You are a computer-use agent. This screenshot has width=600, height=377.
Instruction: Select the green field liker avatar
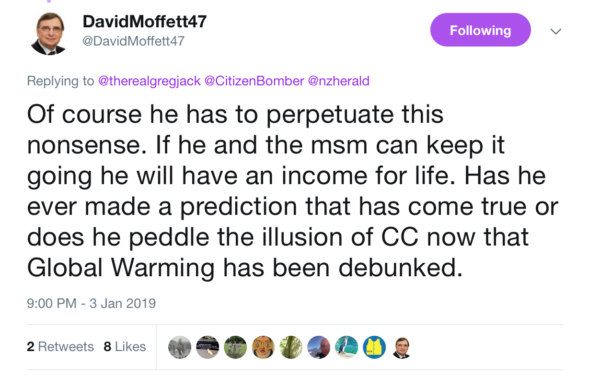(x=235, y=347)
